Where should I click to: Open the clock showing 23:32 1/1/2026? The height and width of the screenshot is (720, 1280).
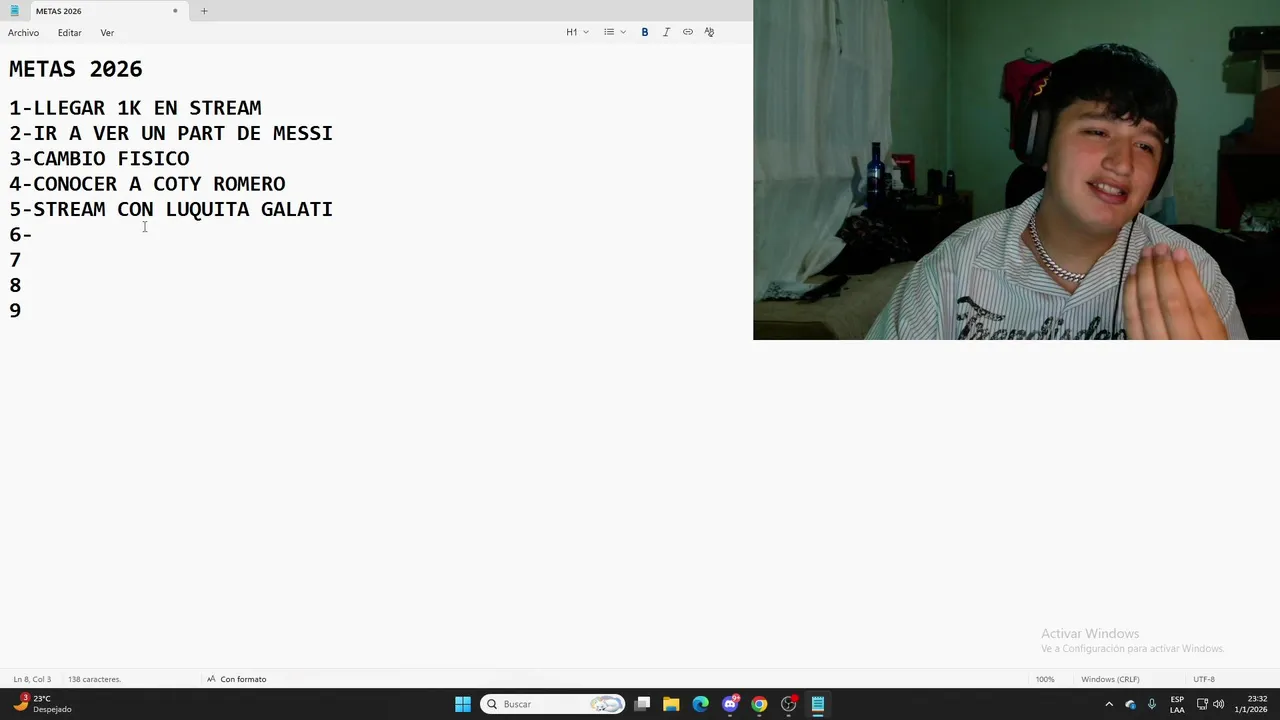(x=1251, y=704)
